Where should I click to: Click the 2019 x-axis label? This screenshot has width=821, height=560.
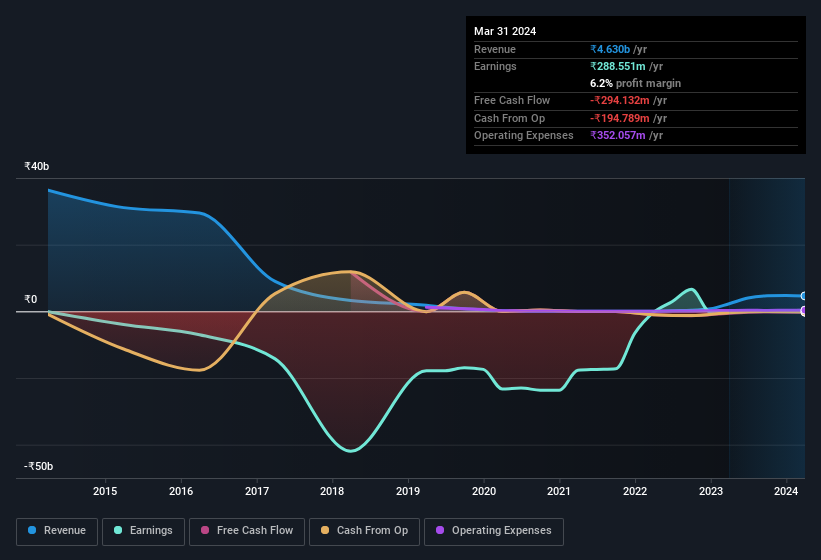pyautogui.click(x=408, y=491)
